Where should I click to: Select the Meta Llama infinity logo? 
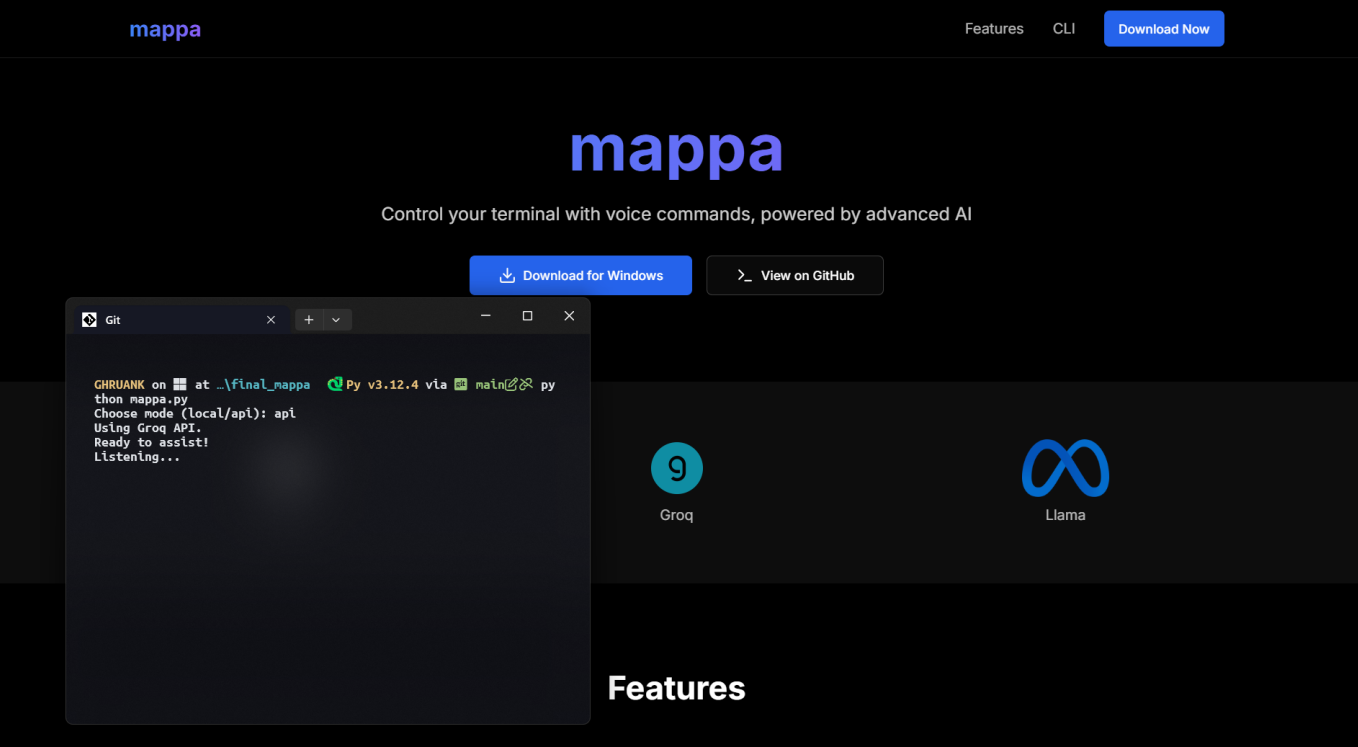[1065, 467]
